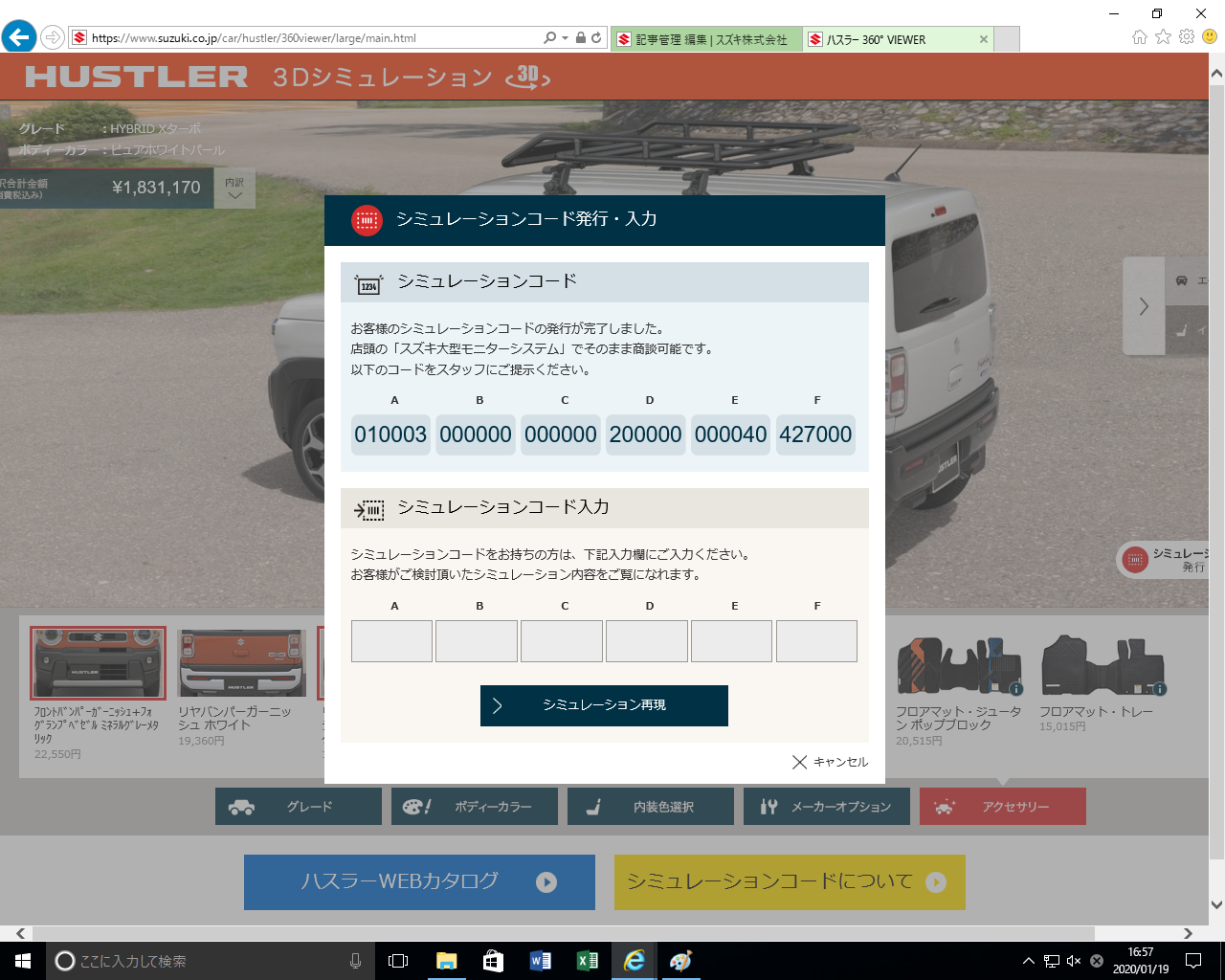Click the browser forward arrow button

[53, 38]
